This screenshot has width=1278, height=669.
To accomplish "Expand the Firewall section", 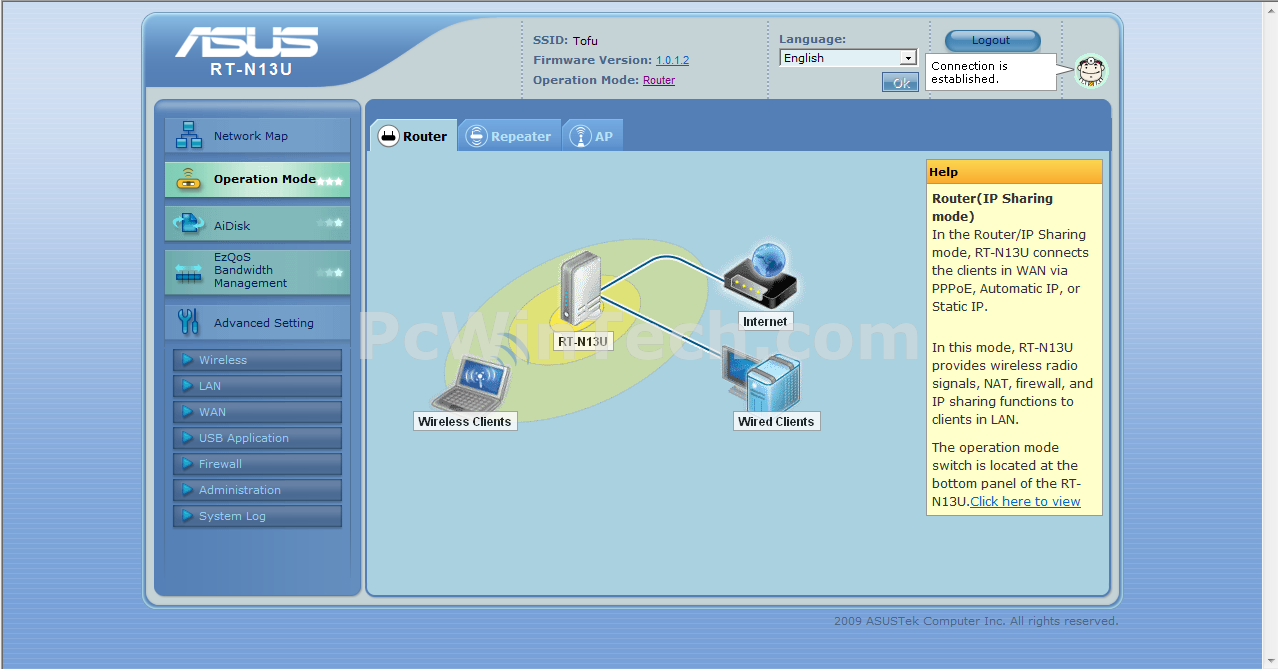I will click(257, 464).
